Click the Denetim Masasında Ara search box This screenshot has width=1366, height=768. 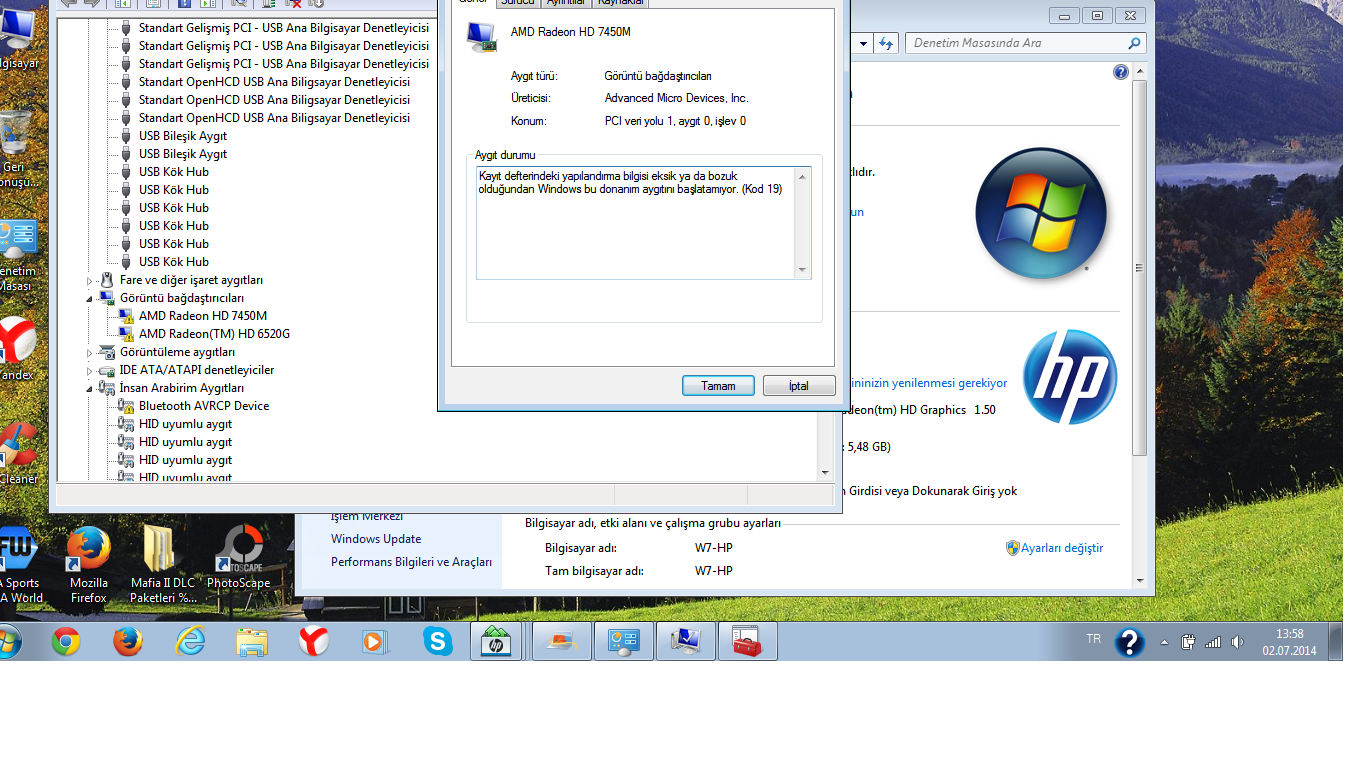1015,43
